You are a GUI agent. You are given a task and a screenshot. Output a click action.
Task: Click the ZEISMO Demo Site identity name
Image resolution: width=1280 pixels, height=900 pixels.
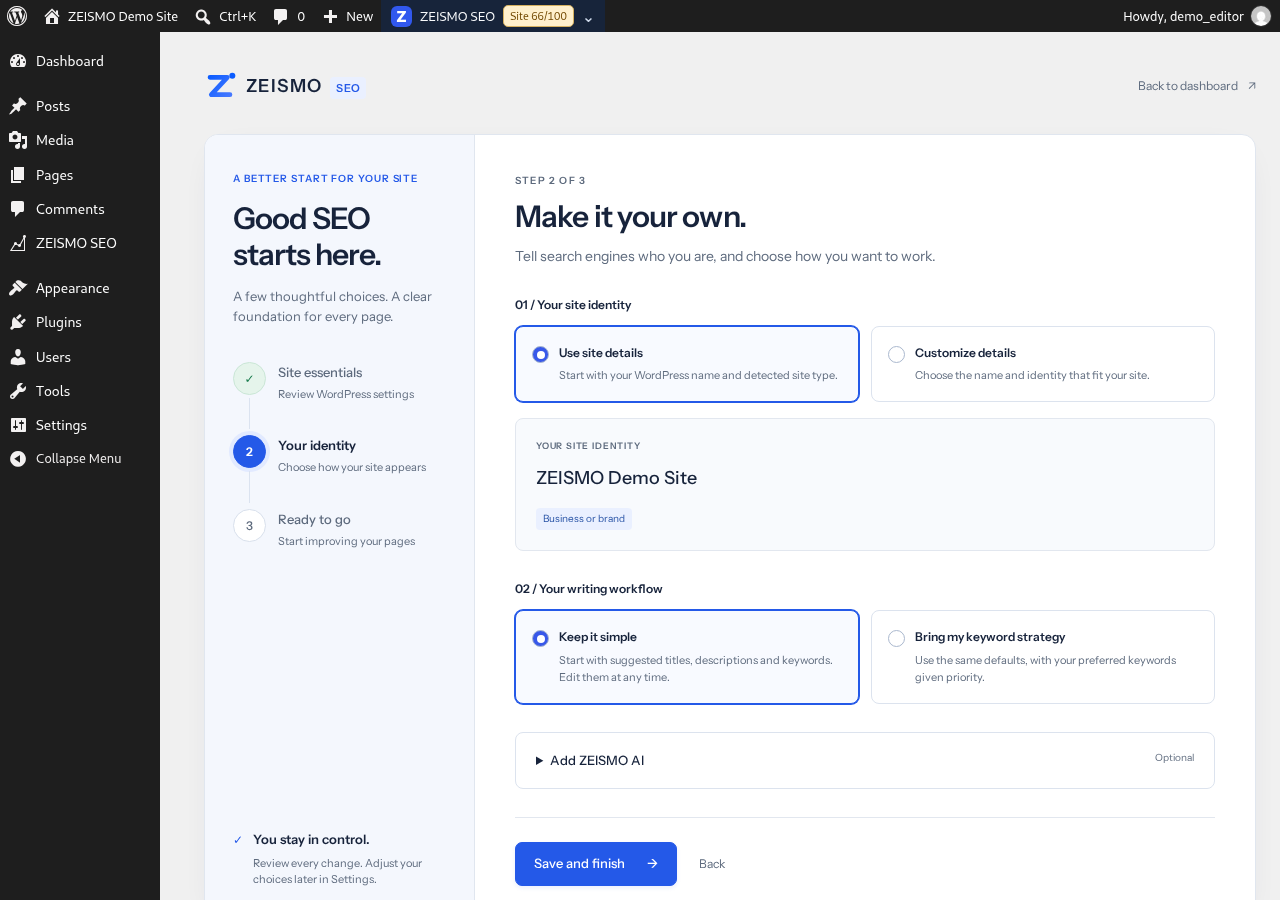pos(616,478)
